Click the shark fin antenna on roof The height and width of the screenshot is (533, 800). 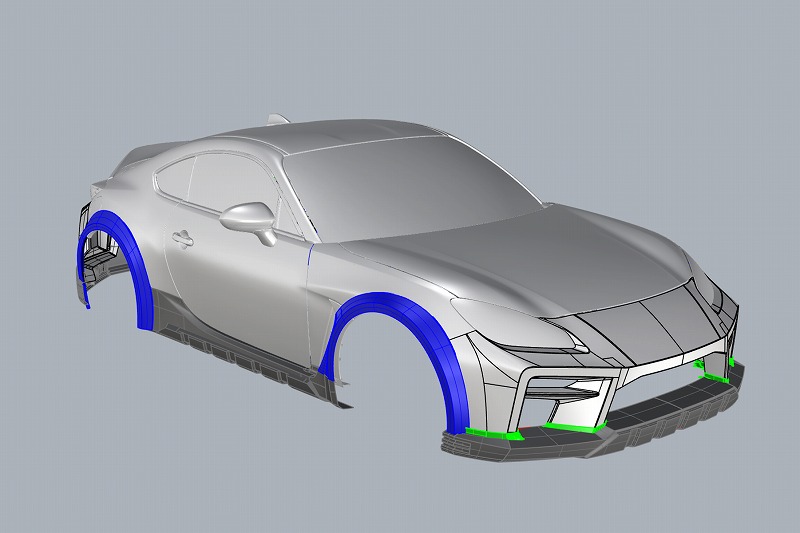pos(276,118)
